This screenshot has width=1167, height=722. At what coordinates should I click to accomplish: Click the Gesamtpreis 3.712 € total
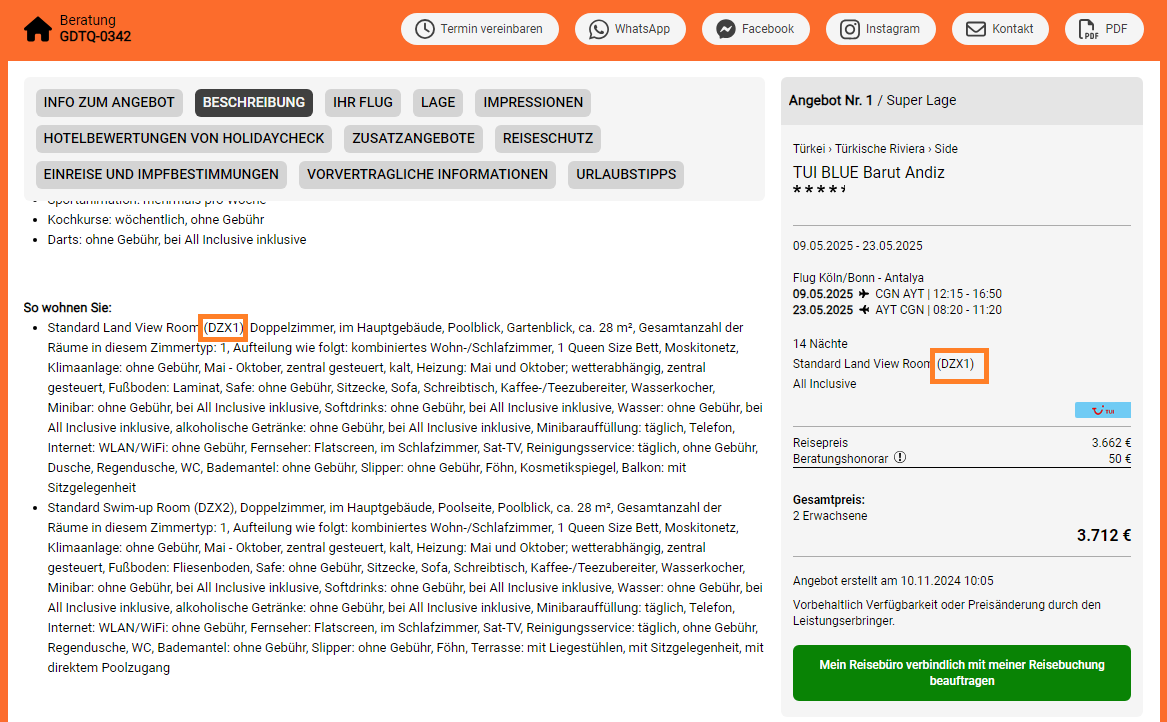click(1104, 535)
